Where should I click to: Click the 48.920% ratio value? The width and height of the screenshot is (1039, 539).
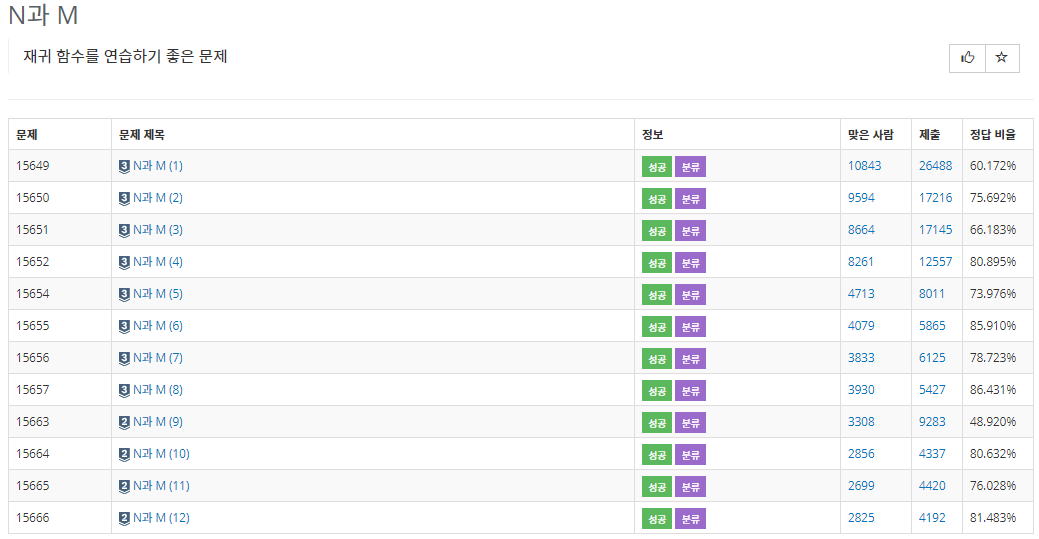pos(993,422)
